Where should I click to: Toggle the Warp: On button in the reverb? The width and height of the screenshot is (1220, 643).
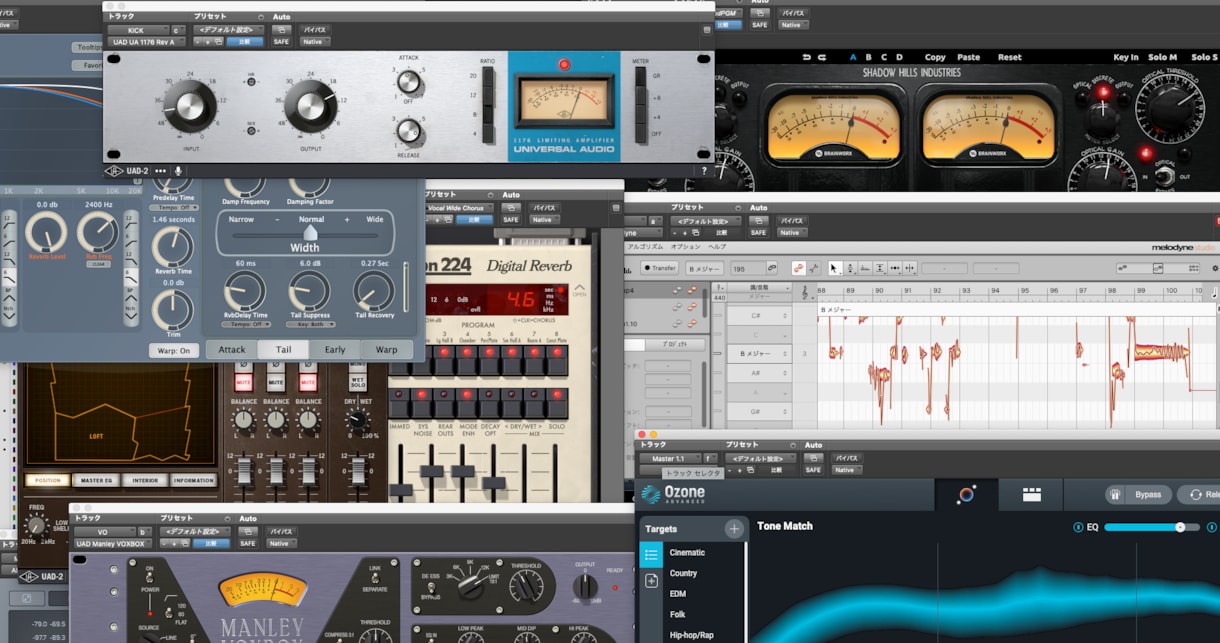(175, 350)
